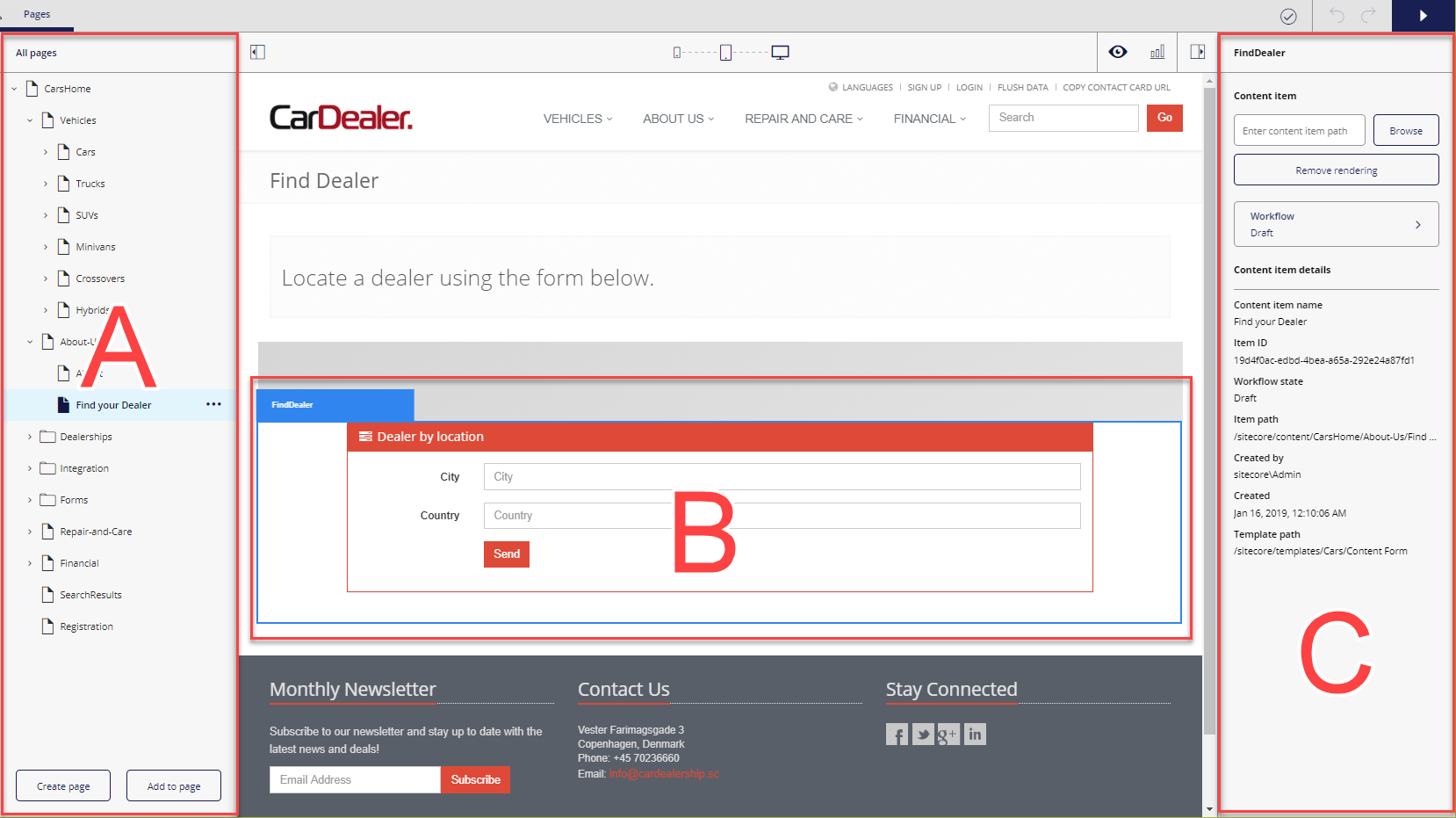Click the site Search input field
This screenshot has width=1456, height=818.
point(1063,118)
